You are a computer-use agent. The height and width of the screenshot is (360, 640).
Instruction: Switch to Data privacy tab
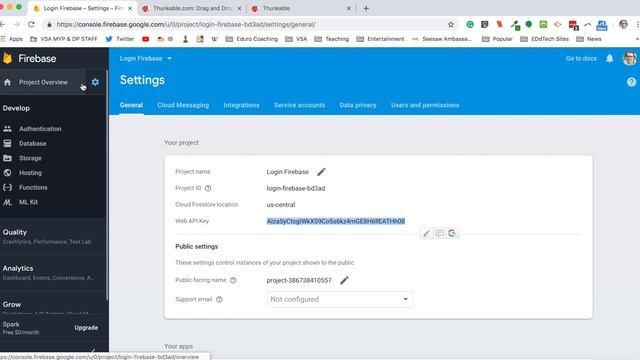pyautogui.click(x=358, y=105)
